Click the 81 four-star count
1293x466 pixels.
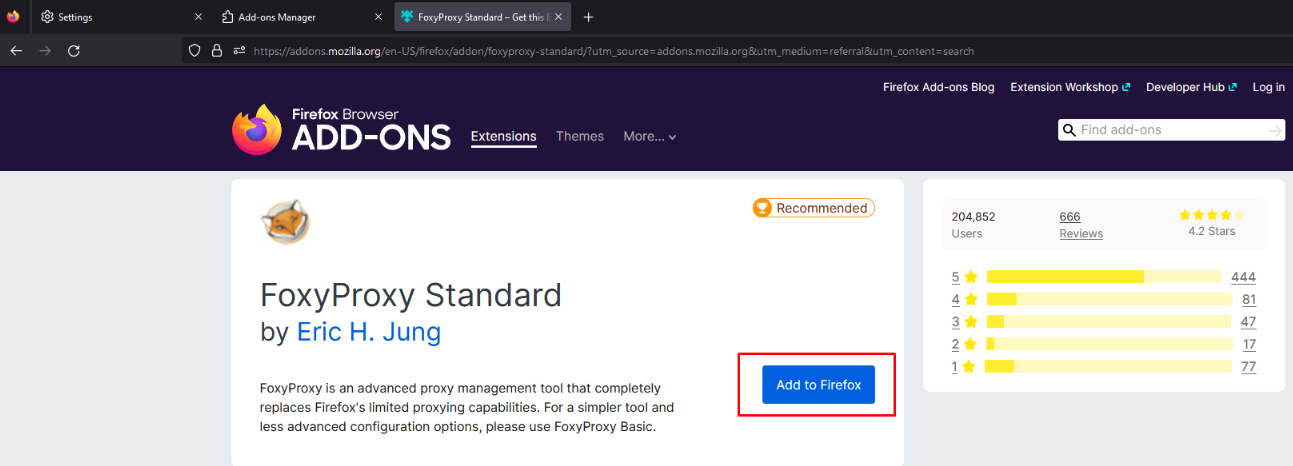click(x=1249, y=299)
